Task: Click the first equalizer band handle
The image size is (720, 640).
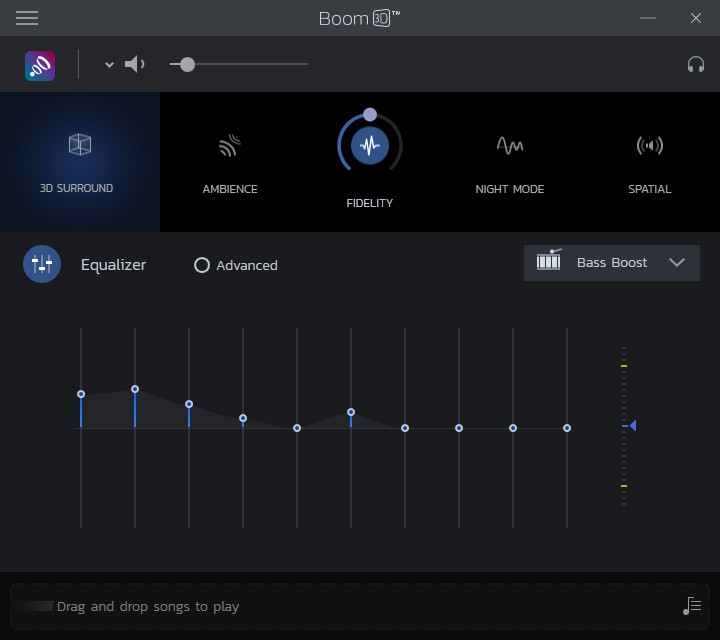Action: pyautogui.click(x=81, y=394)
